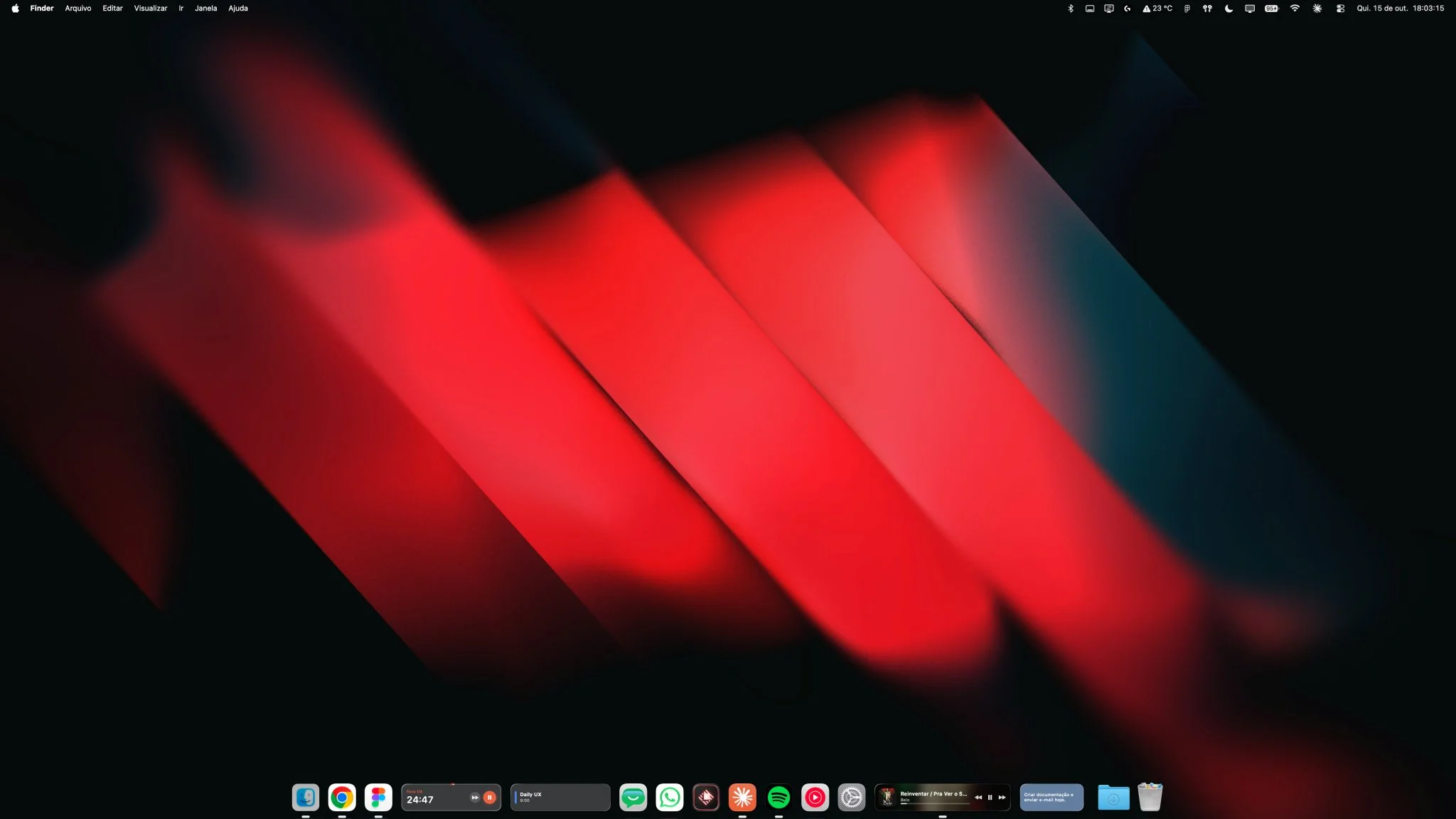Open Finder from the Dock
This screenshot has height=819, width=1456.
click(306, 798)
